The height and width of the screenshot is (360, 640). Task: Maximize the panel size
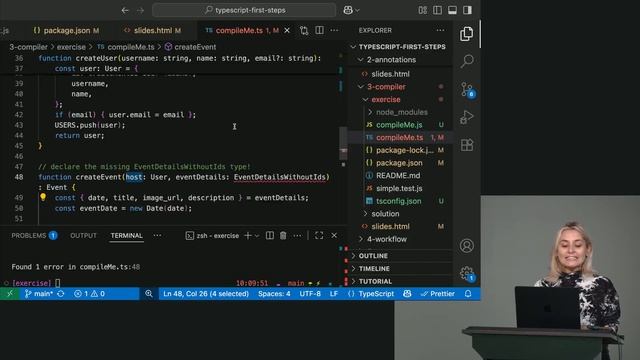pyautogui.click(x=319, y=236)
